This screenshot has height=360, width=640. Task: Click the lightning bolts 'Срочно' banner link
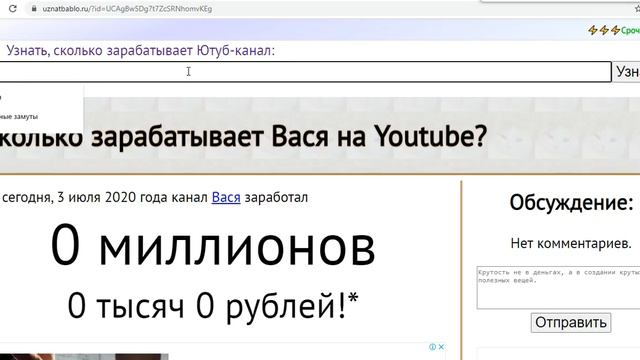(x=614, y=30)
